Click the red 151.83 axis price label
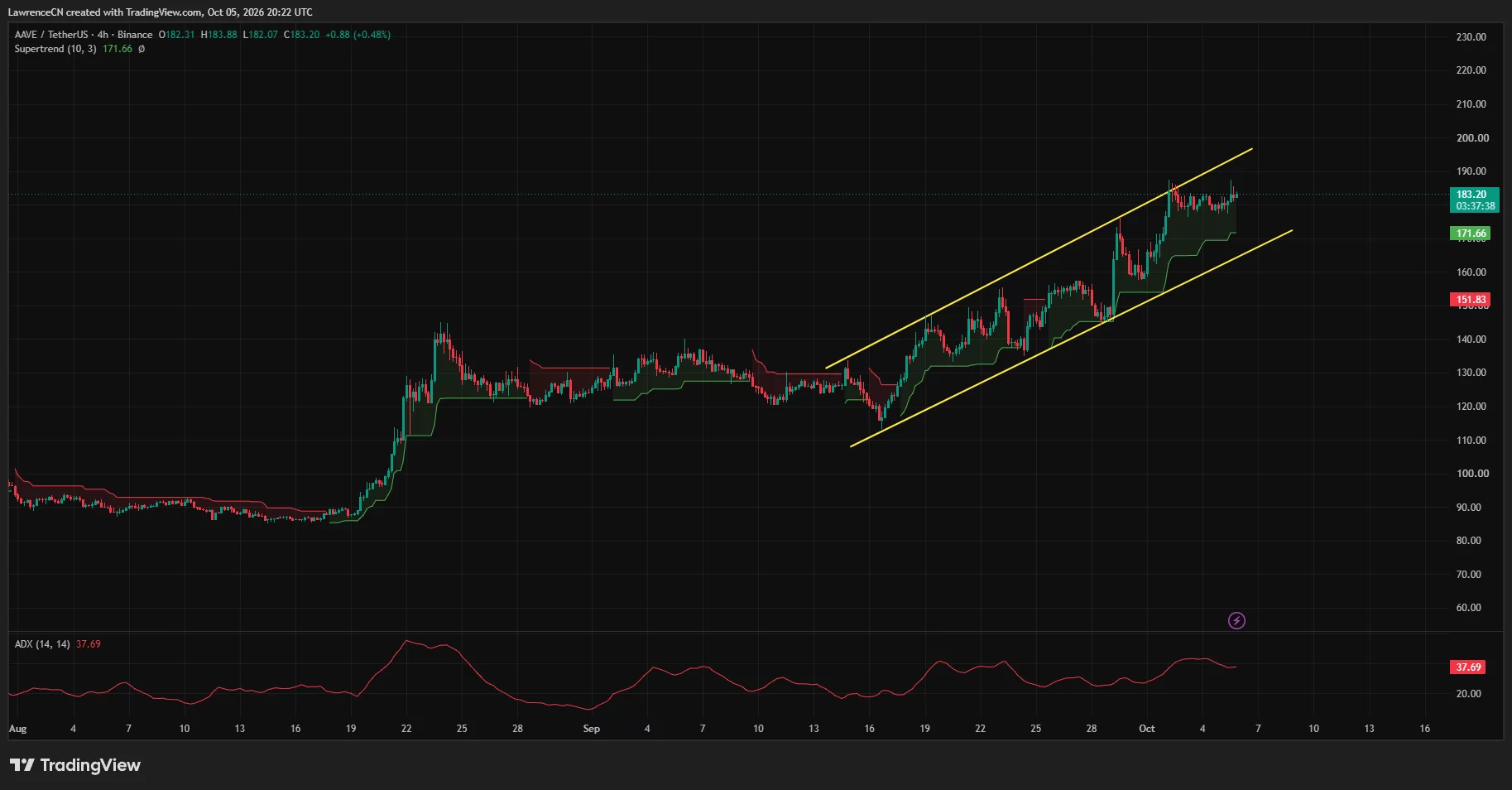The image size is (1512, 790). coord(1471,300)
